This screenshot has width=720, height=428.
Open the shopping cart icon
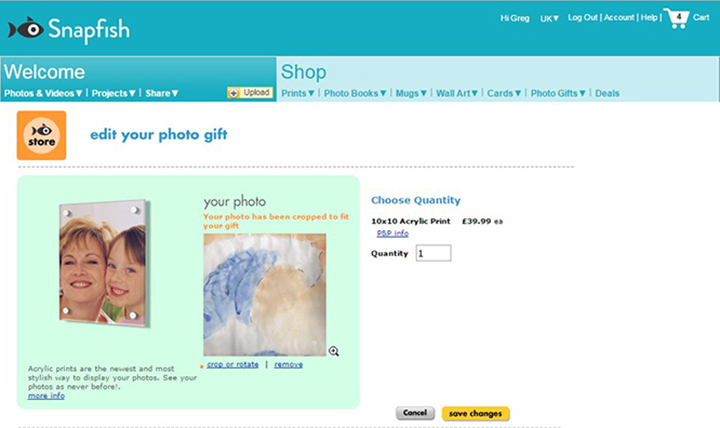pos(676,18)
